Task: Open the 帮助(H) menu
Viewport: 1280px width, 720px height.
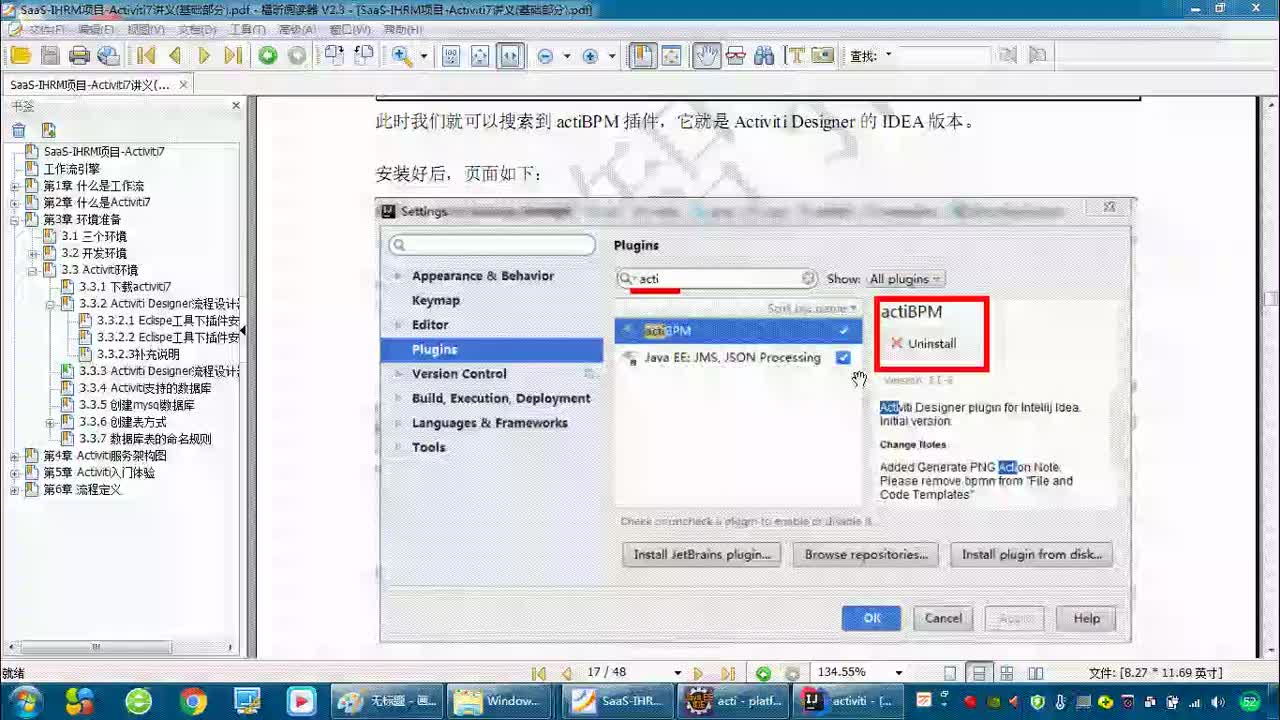Action: (x=402, y=30)
